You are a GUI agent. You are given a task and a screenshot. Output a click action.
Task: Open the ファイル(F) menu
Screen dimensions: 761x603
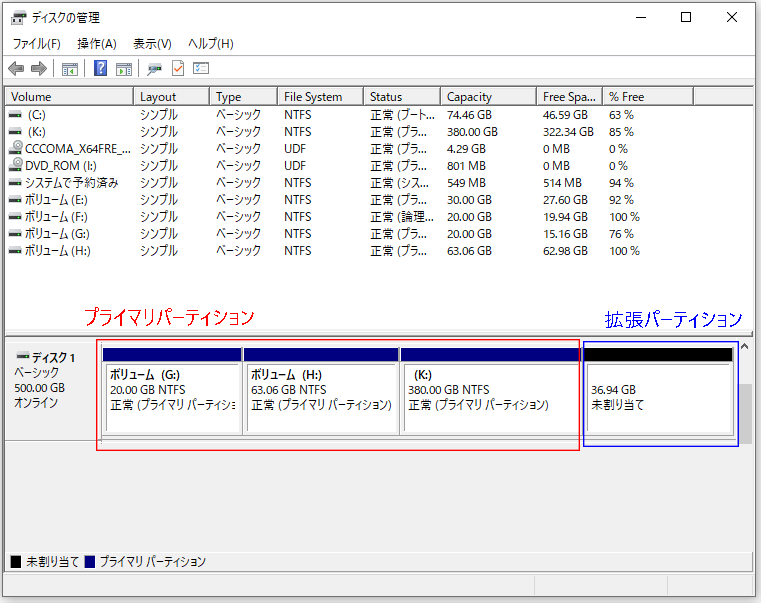click(36, 44)
